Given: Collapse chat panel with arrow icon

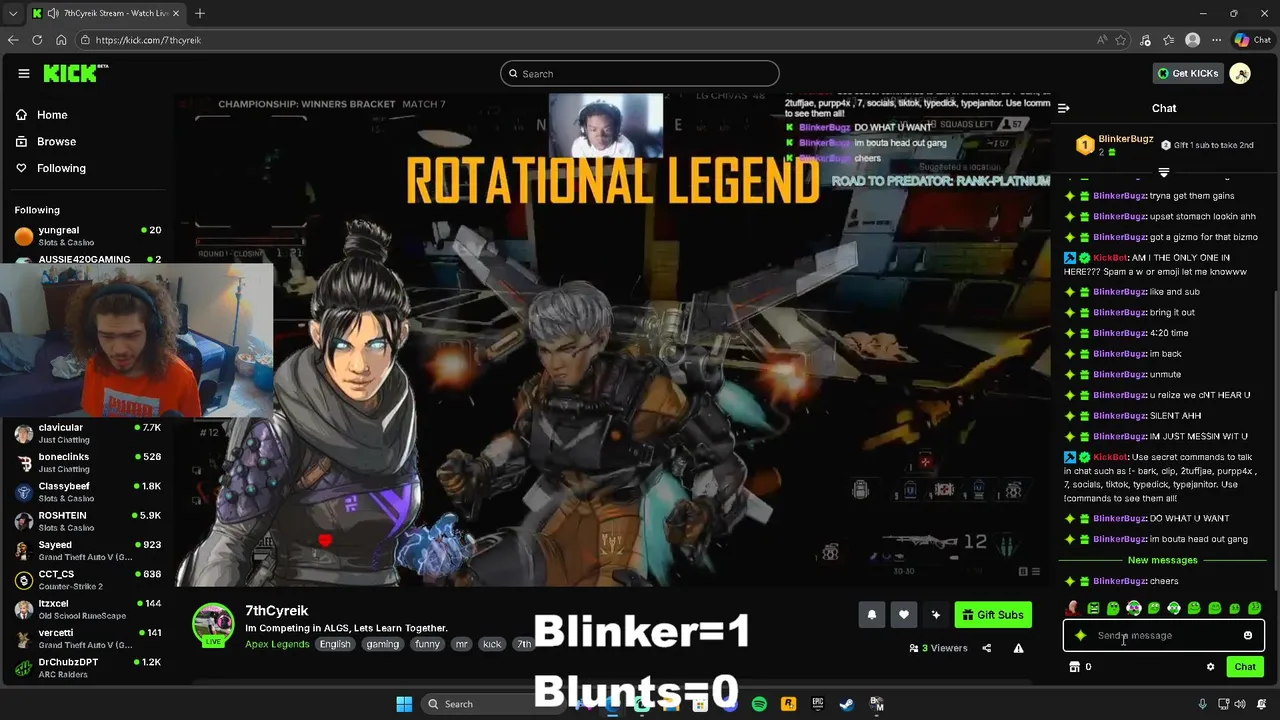Looking at the screenshot, I should (1063, 108).
